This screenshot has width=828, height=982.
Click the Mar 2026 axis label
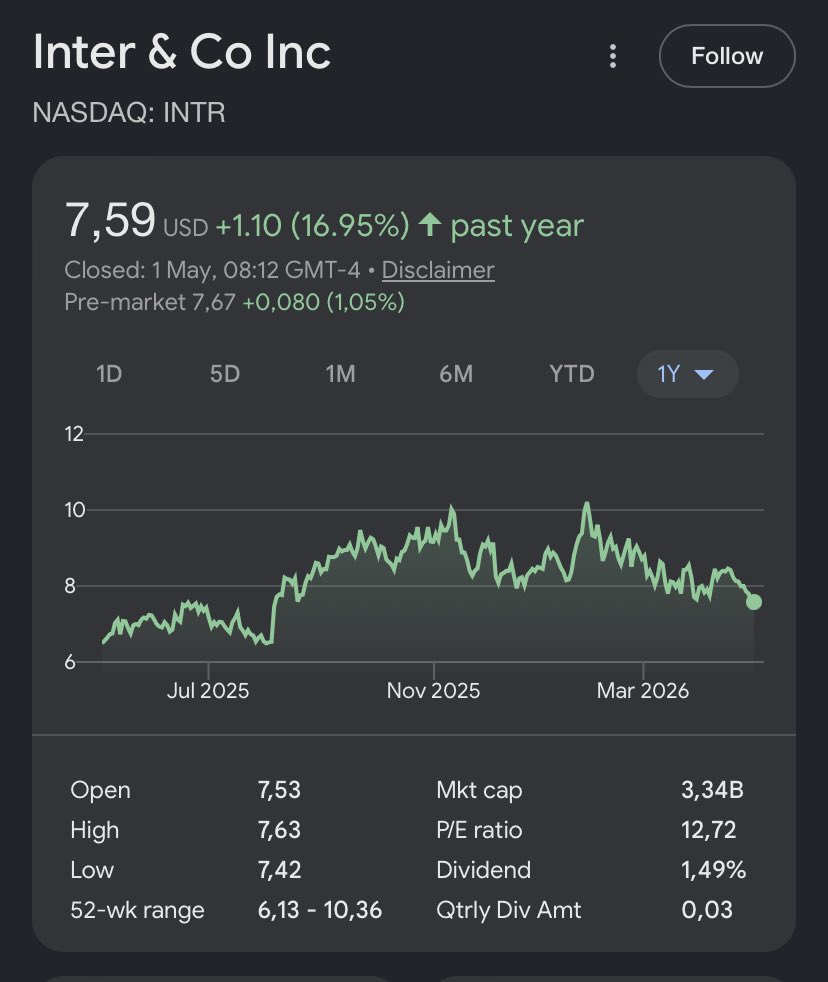643,691
